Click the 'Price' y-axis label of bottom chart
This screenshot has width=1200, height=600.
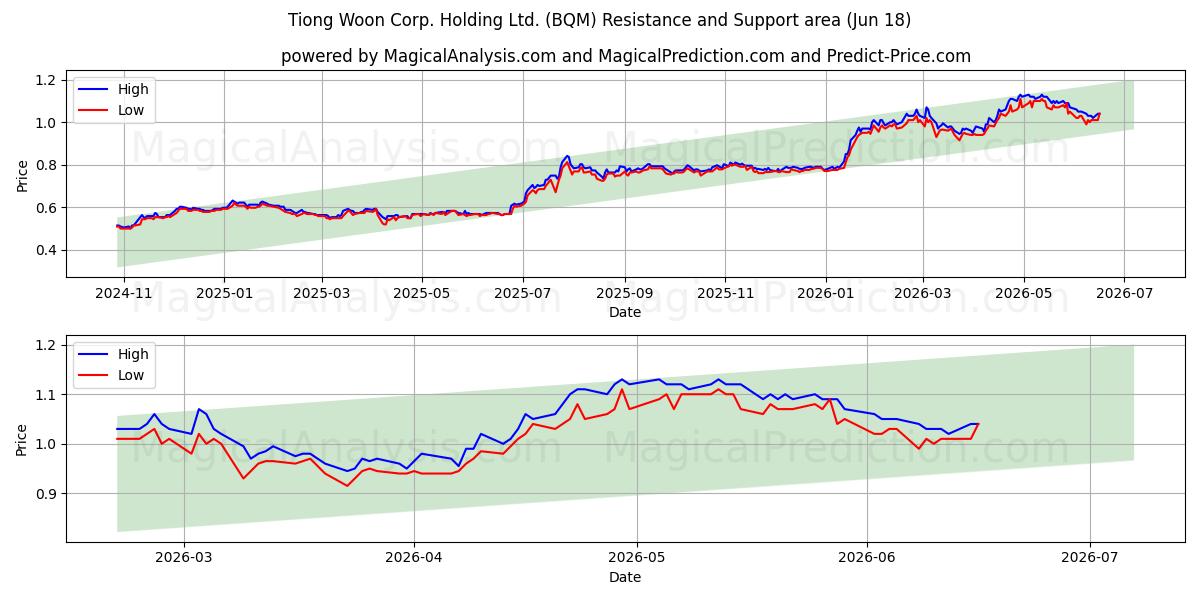22,439
